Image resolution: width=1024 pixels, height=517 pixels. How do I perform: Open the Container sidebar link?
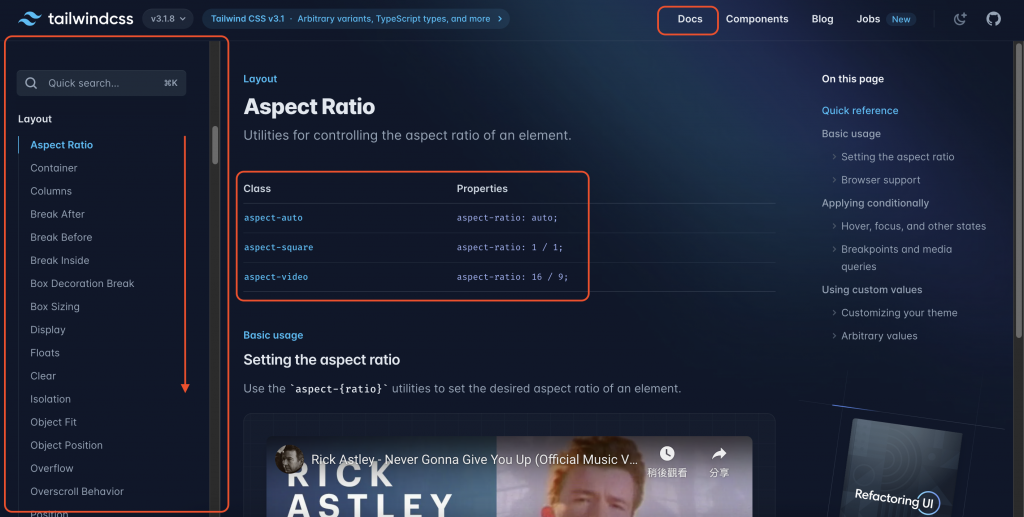click(54, 168)
